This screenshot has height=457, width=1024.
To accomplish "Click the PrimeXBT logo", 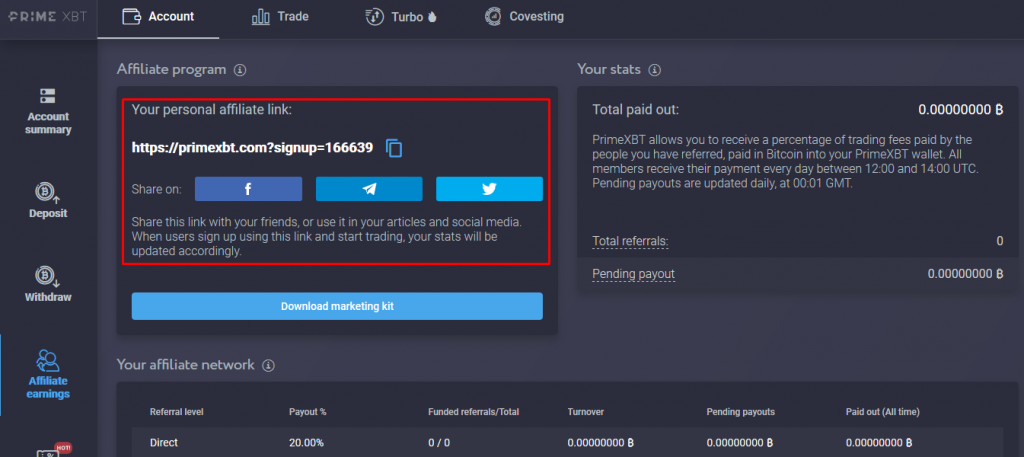I will tap(47, 16).
